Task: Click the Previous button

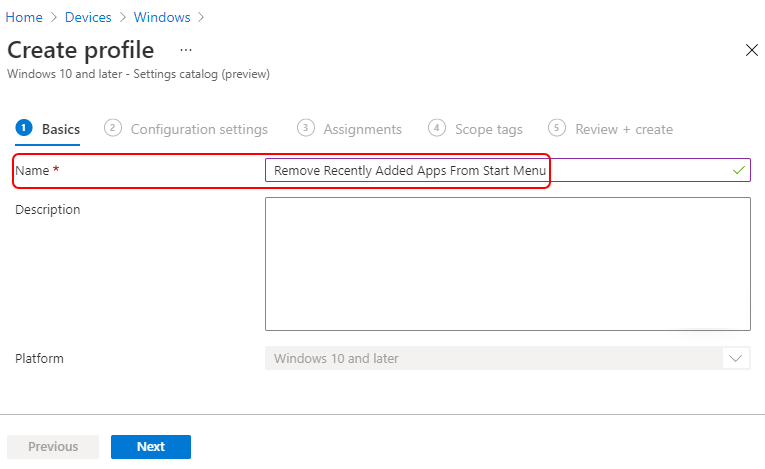Action: [x=53, y=447]
